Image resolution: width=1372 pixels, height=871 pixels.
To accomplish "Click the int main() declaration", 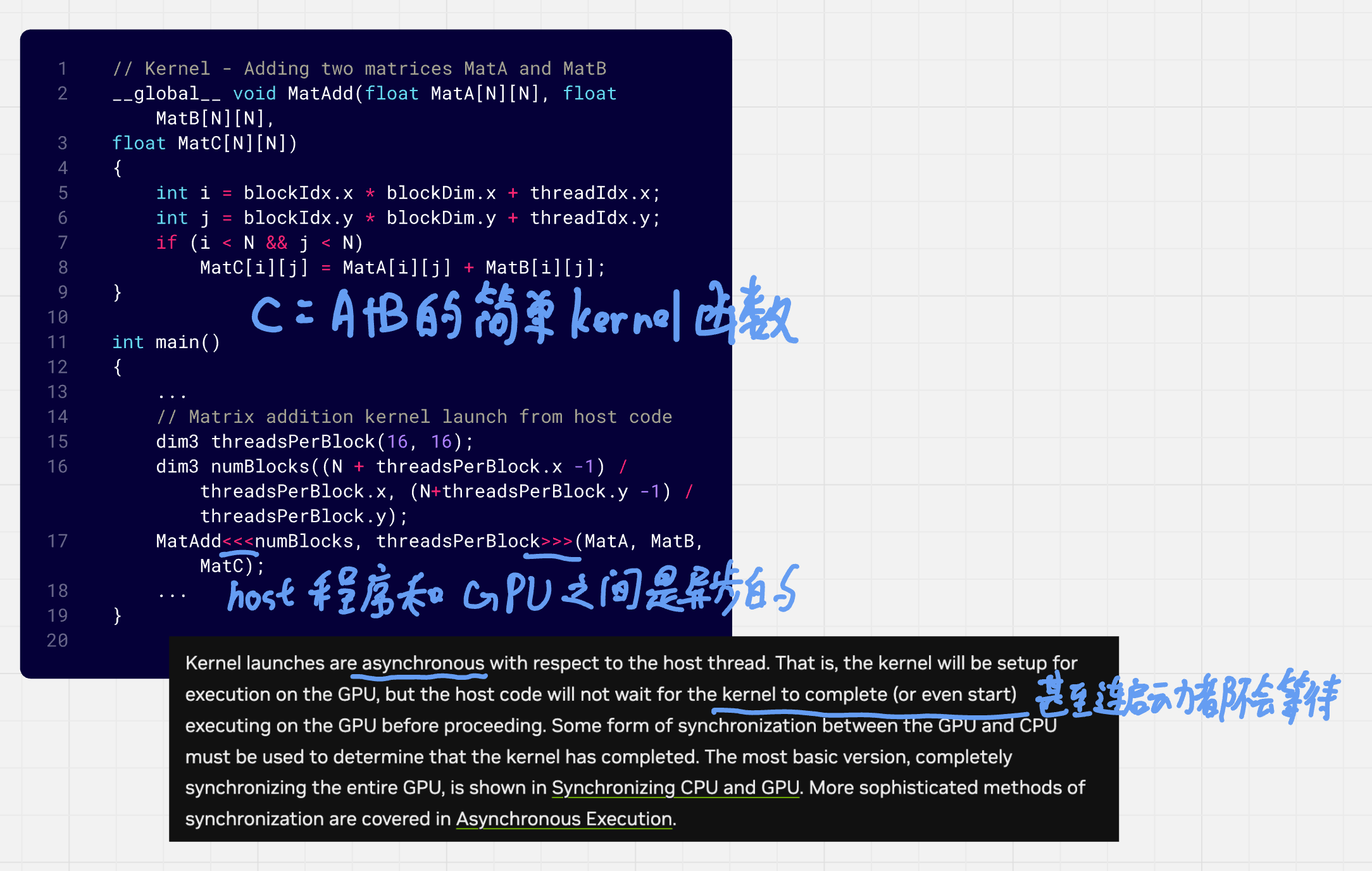I will point(166,342).
